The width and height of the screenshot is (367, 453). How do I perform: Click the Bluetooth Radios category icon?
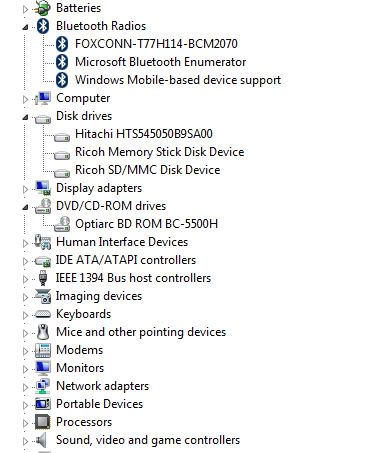[43, 26]
